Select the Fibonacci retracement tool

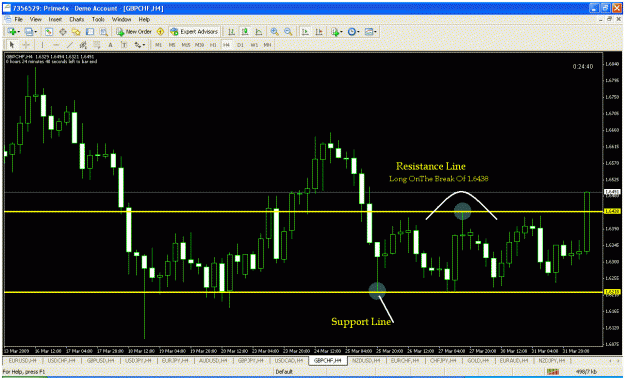[x=96, y=45]
